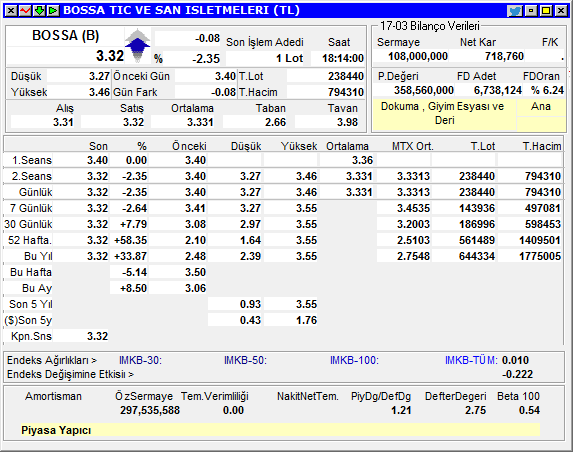Screen dimensions: 573x452
Task: Click the green down-arrow icon
Action: pyautogui.click(x=39, y=11)
